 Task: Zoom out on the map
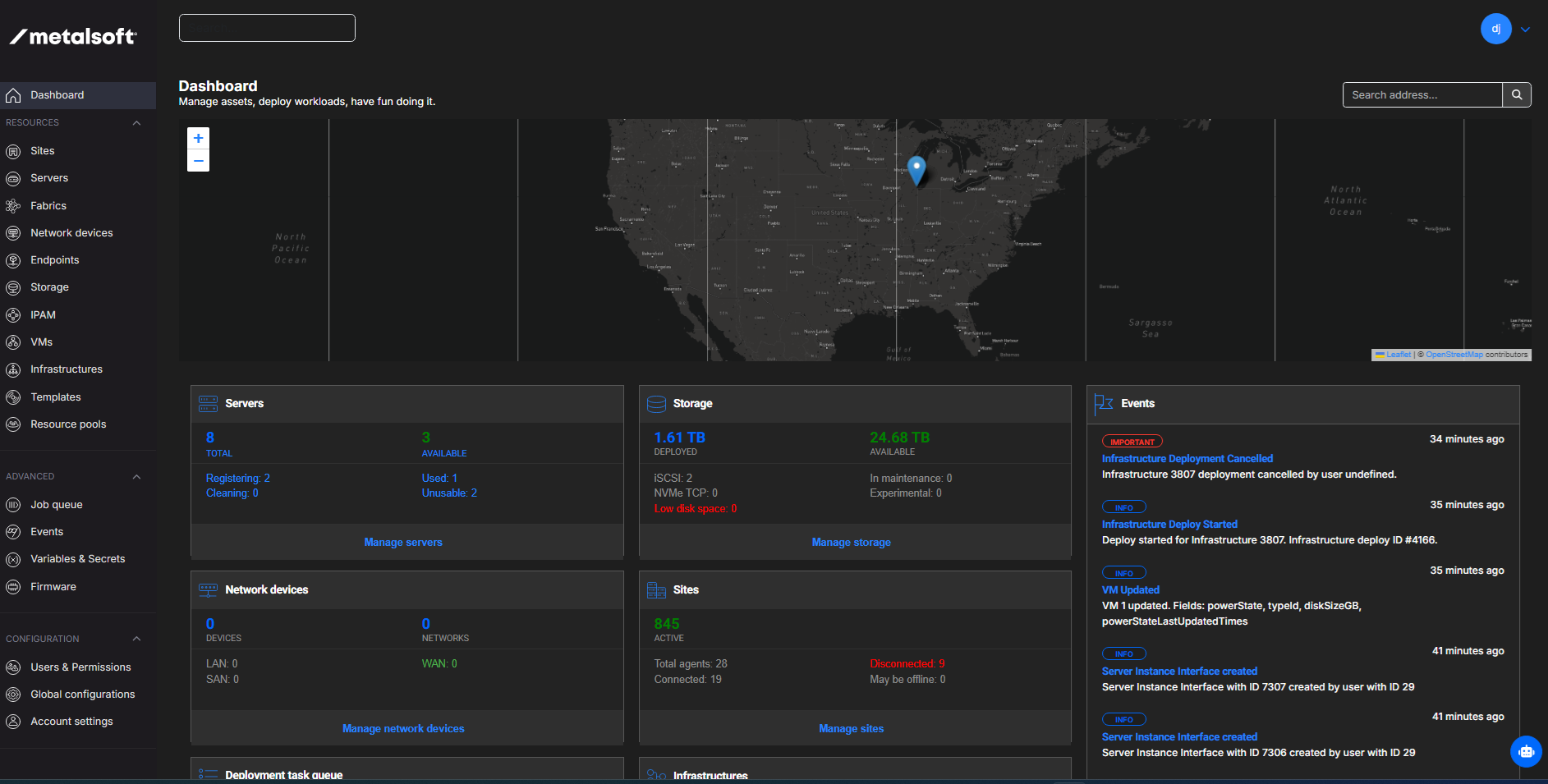point(198,161)
